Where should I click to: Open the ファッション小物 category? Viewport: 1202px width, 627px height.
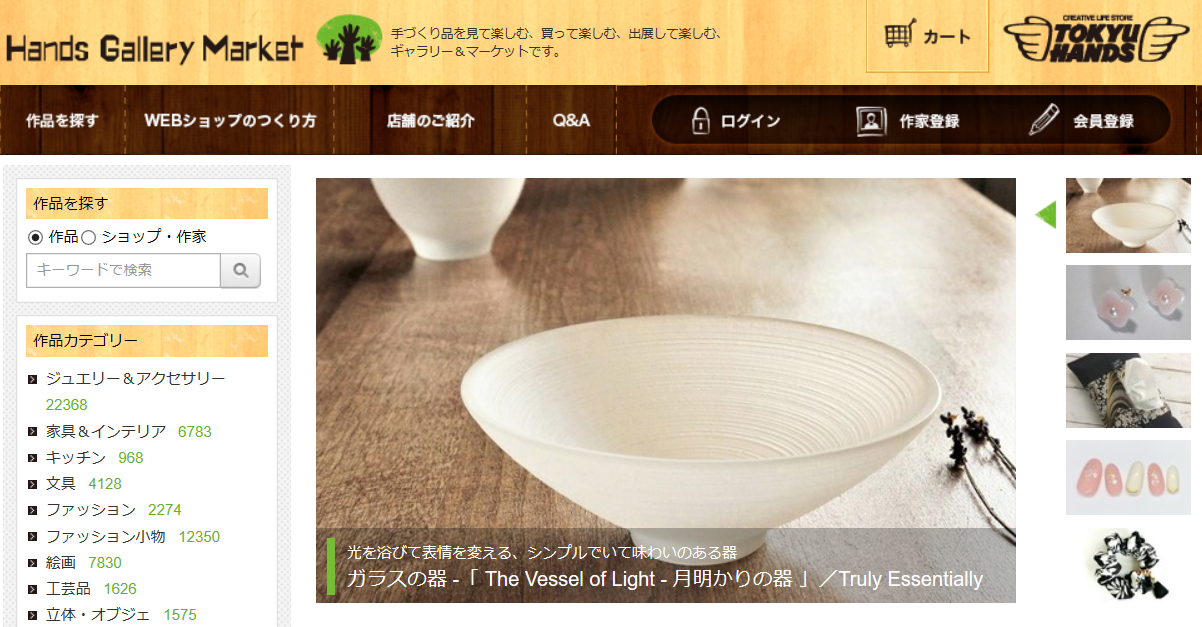106,536
